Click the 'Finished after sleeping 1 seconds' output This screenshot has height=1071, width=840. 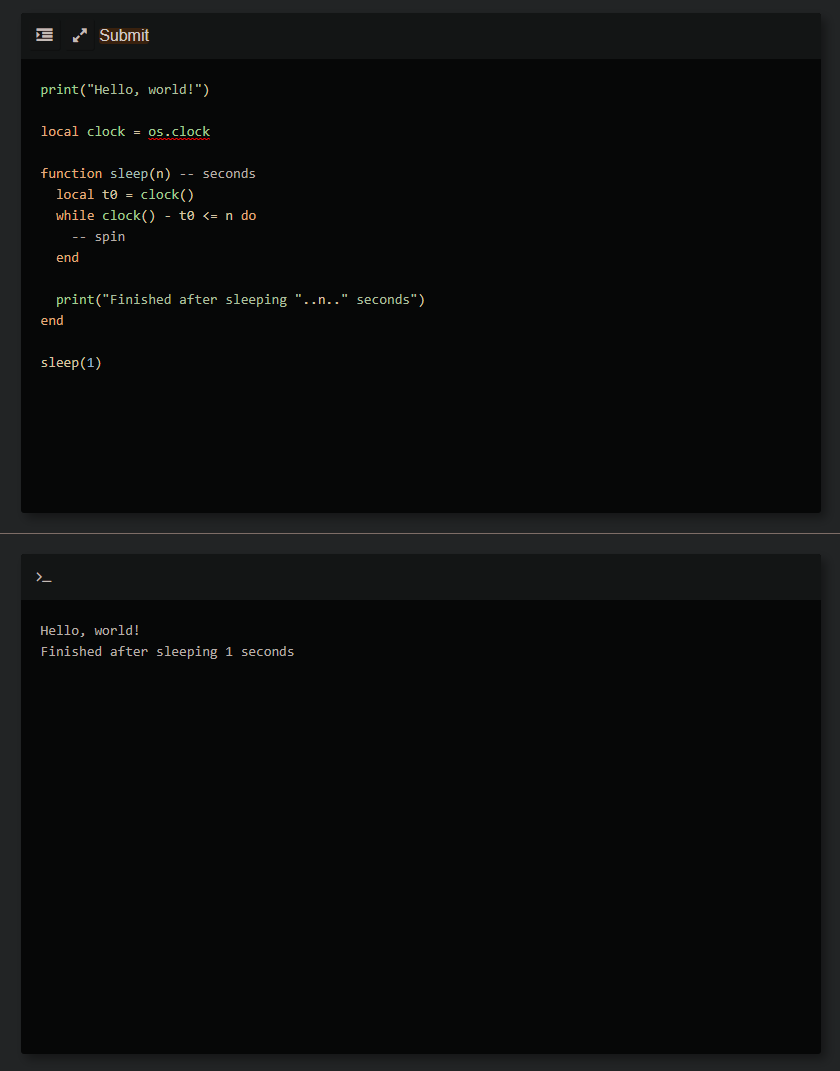(x=167, y=652)
